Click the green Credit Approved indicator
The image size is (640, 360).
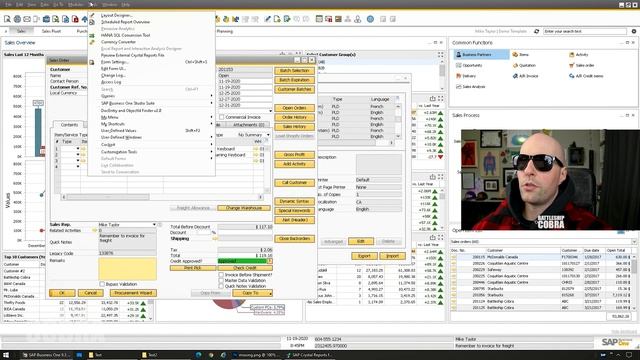[x=242, y=261]
